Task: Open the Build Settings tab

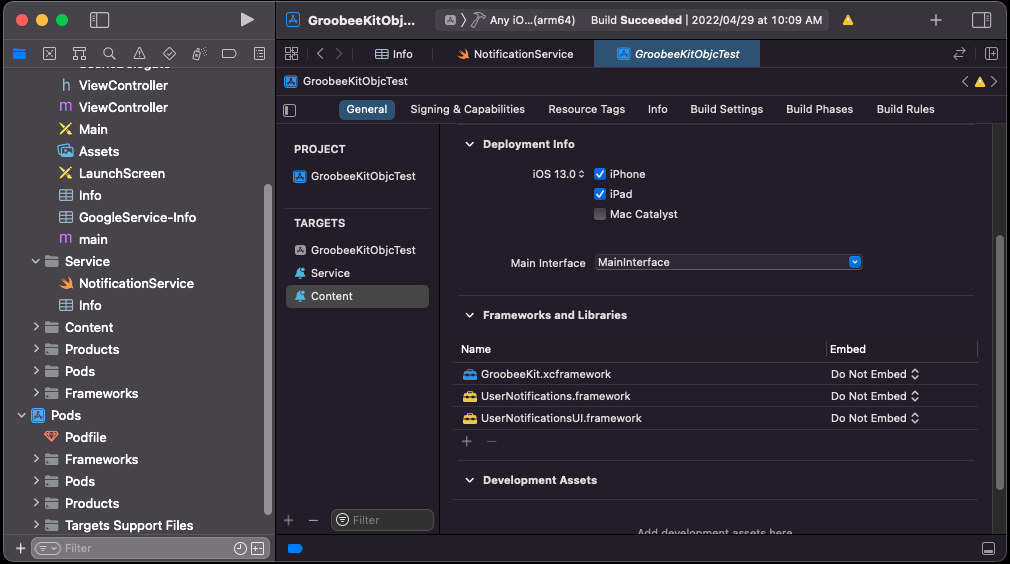Action: [727, 109]
